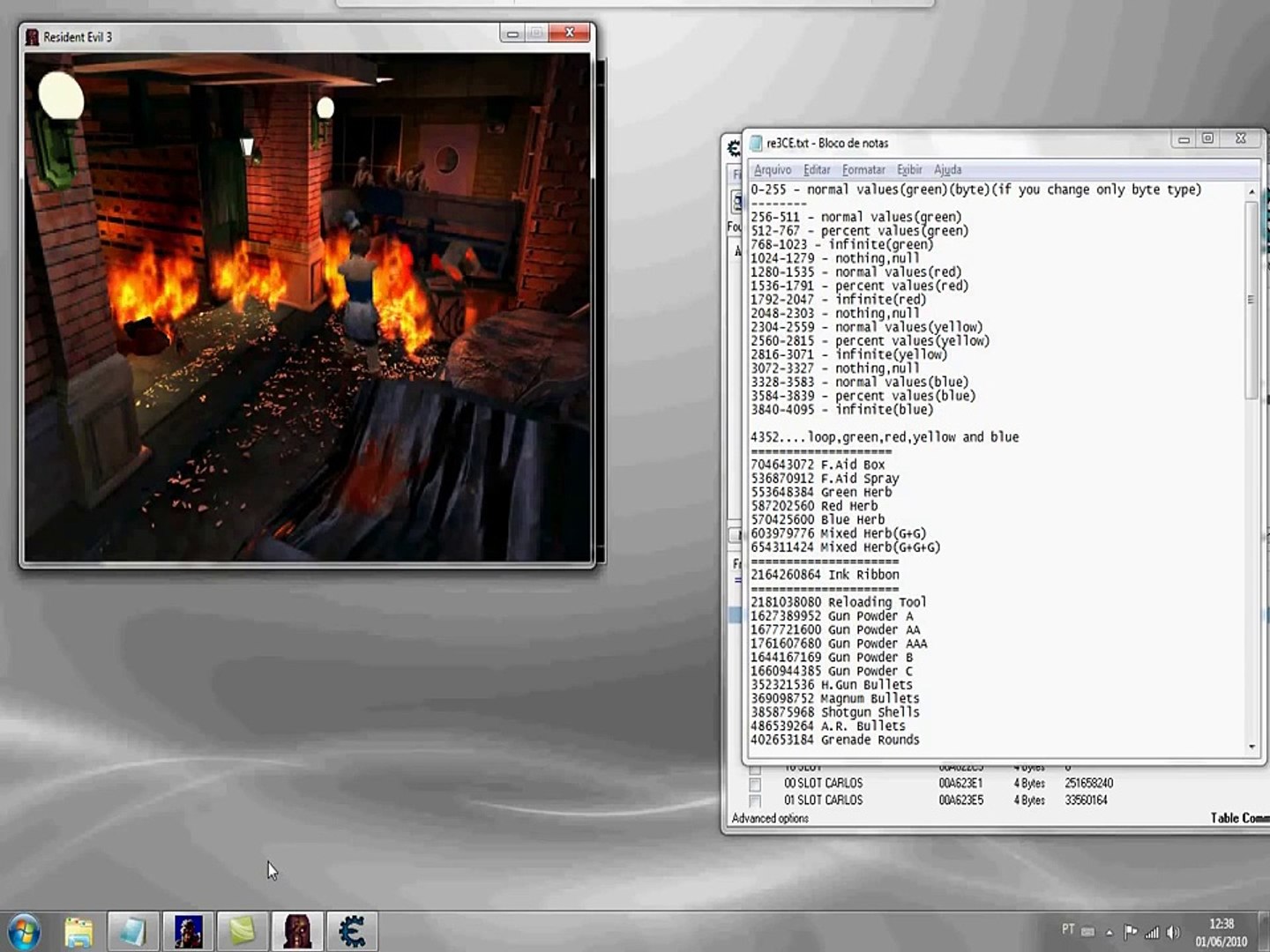Click the Notepad vertical scrollbar thumb

pyautogui.click(x=1251, y=300)
